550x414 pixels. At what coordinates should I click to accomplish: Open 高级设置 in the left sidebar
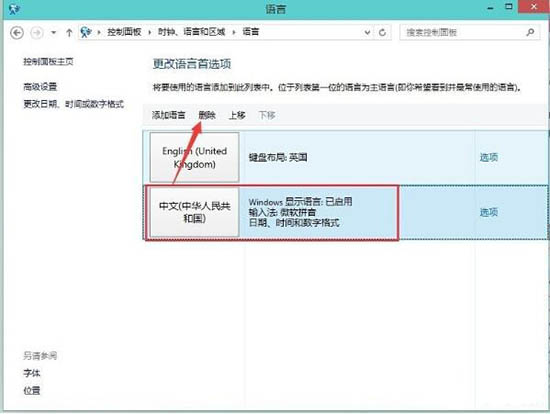[40, 87]
